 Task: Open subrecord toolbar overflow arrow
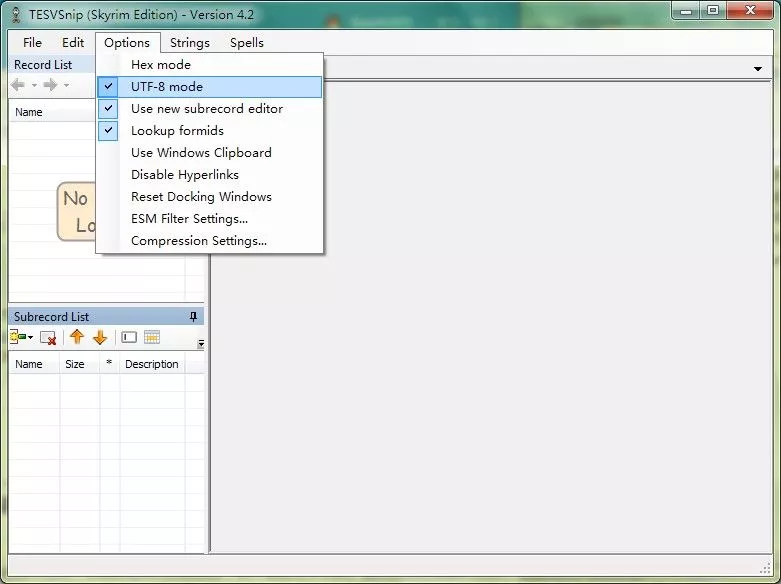(x=201, y=343)
